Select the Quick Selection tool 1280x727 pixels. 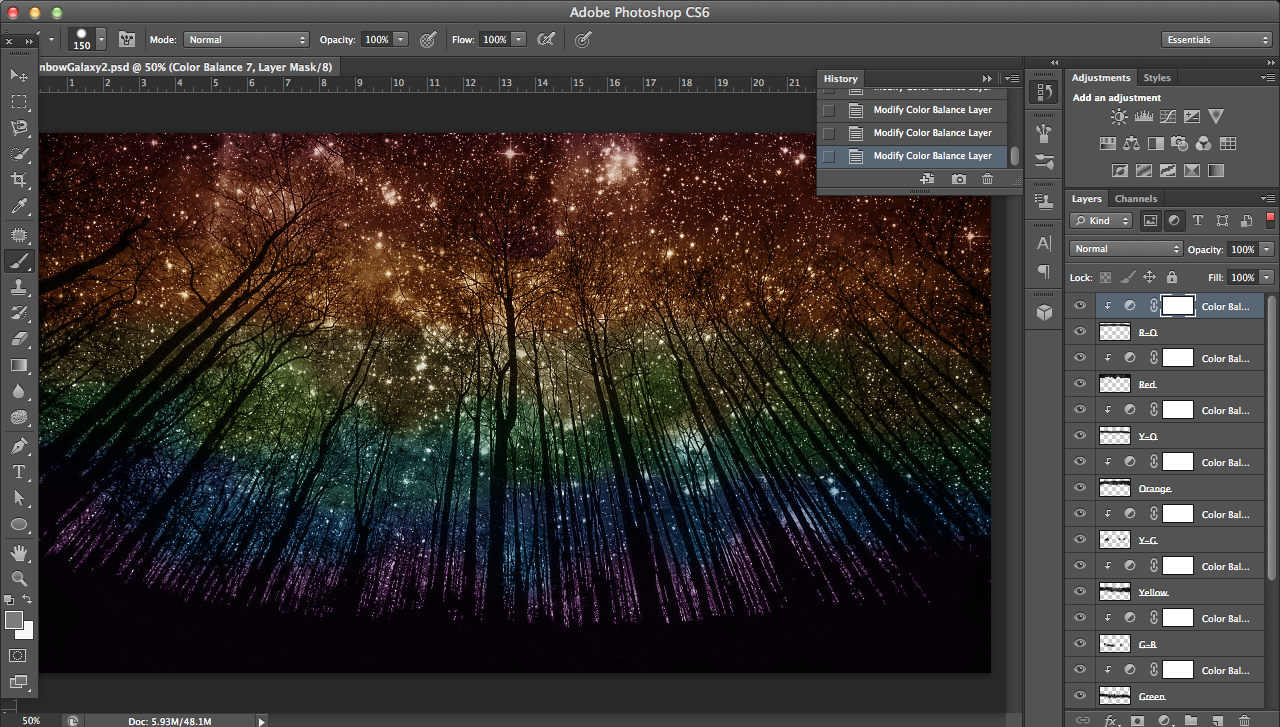point(19,154)
